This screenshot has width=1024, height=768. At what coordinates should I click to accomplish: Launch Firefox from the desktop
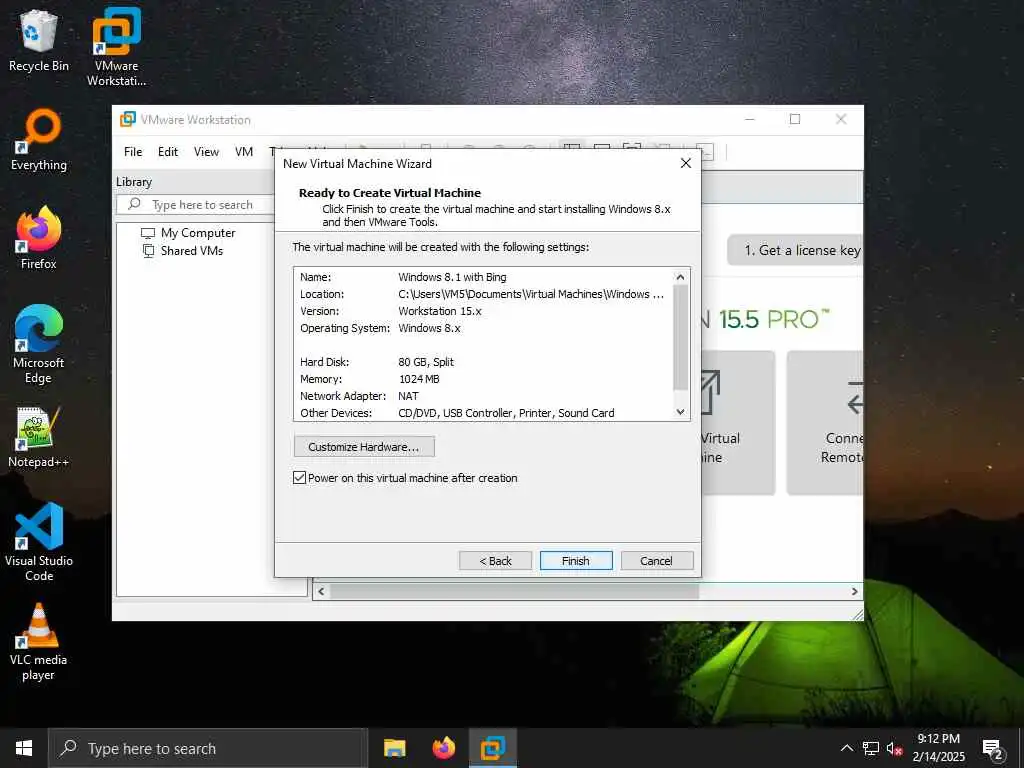(x=39, y=238)
